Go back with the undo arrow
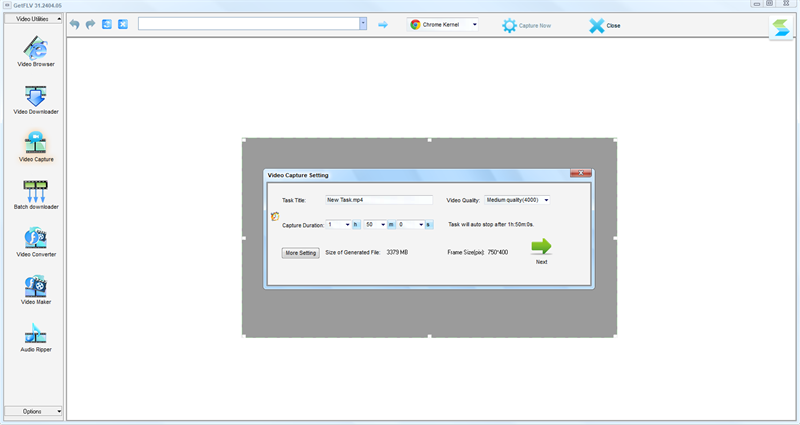 [74, 24]
